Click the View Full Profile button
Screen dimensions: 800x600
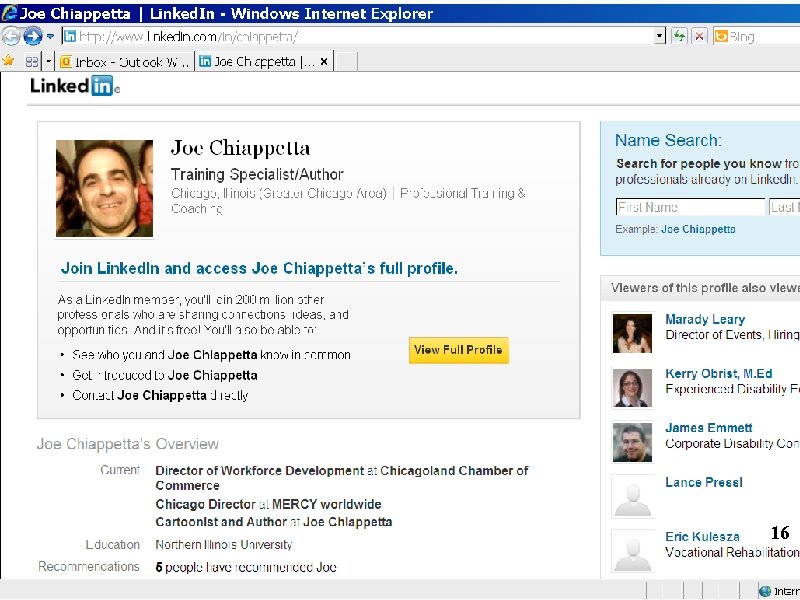(x=459, y=350)
